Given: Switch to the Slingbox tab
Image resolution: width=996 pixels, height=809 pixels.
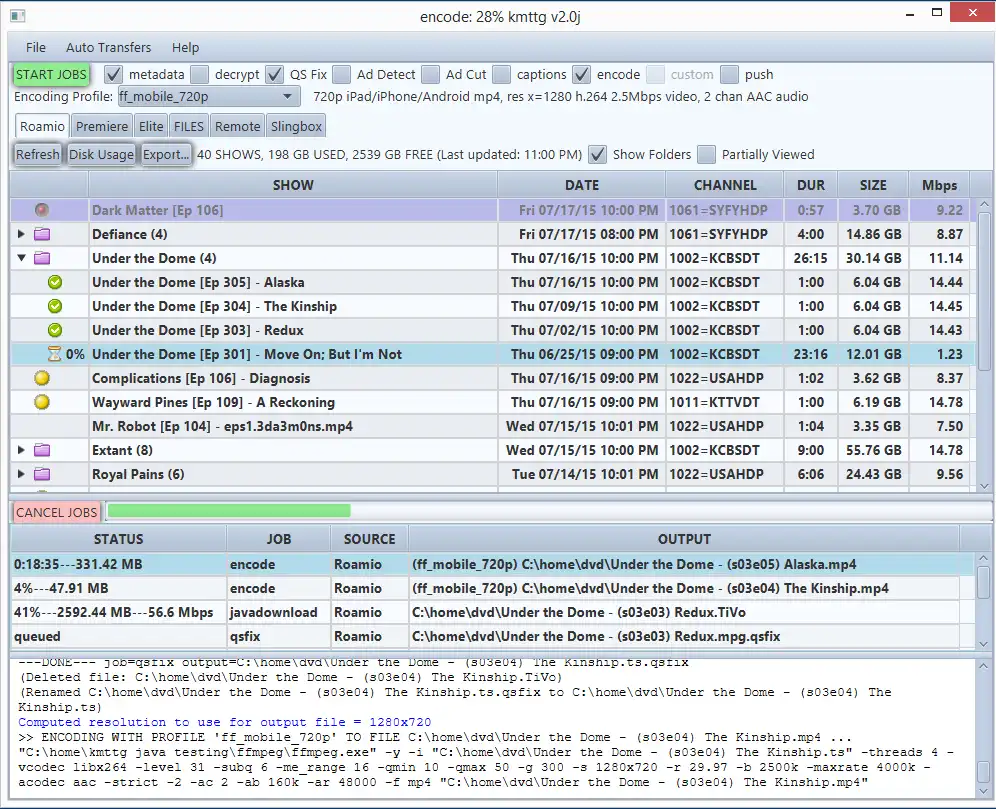Looking at the screenshot, I should 296,126.
